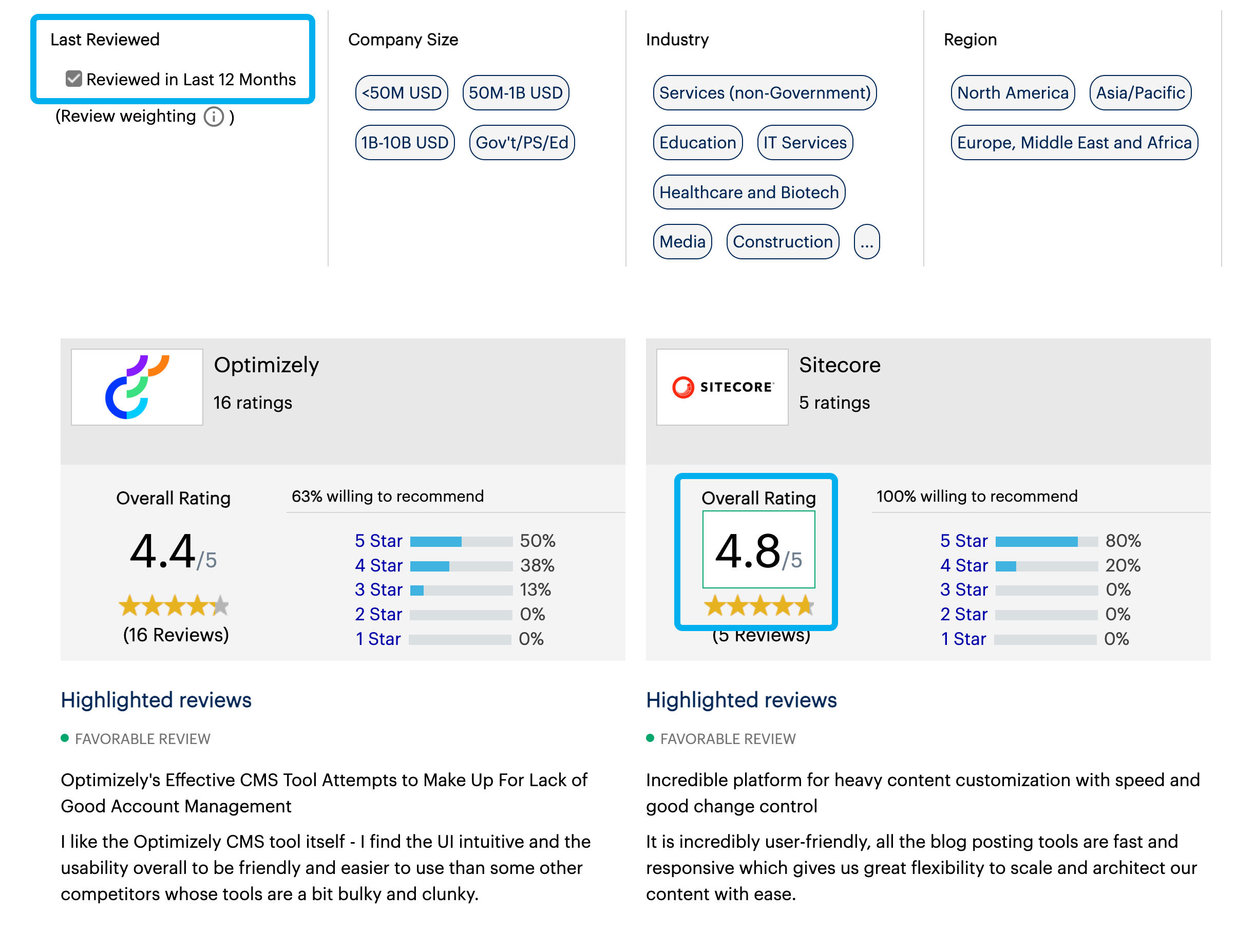Toggle the Media industry filter
The height and width of the screenshot is (952, 1255).
(x=682, y=242)
